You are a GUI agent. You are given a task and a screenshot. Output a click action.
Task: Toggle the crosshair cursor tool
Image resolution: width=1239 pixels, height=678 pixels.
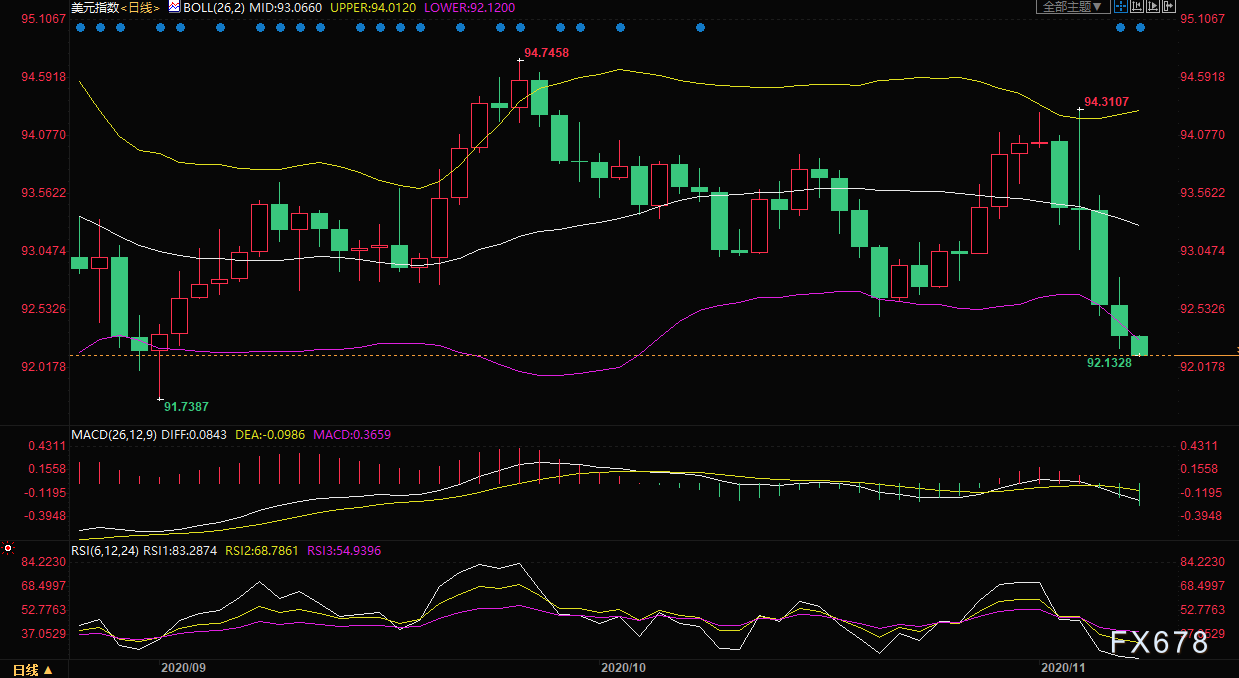[x=1121, y=6]
